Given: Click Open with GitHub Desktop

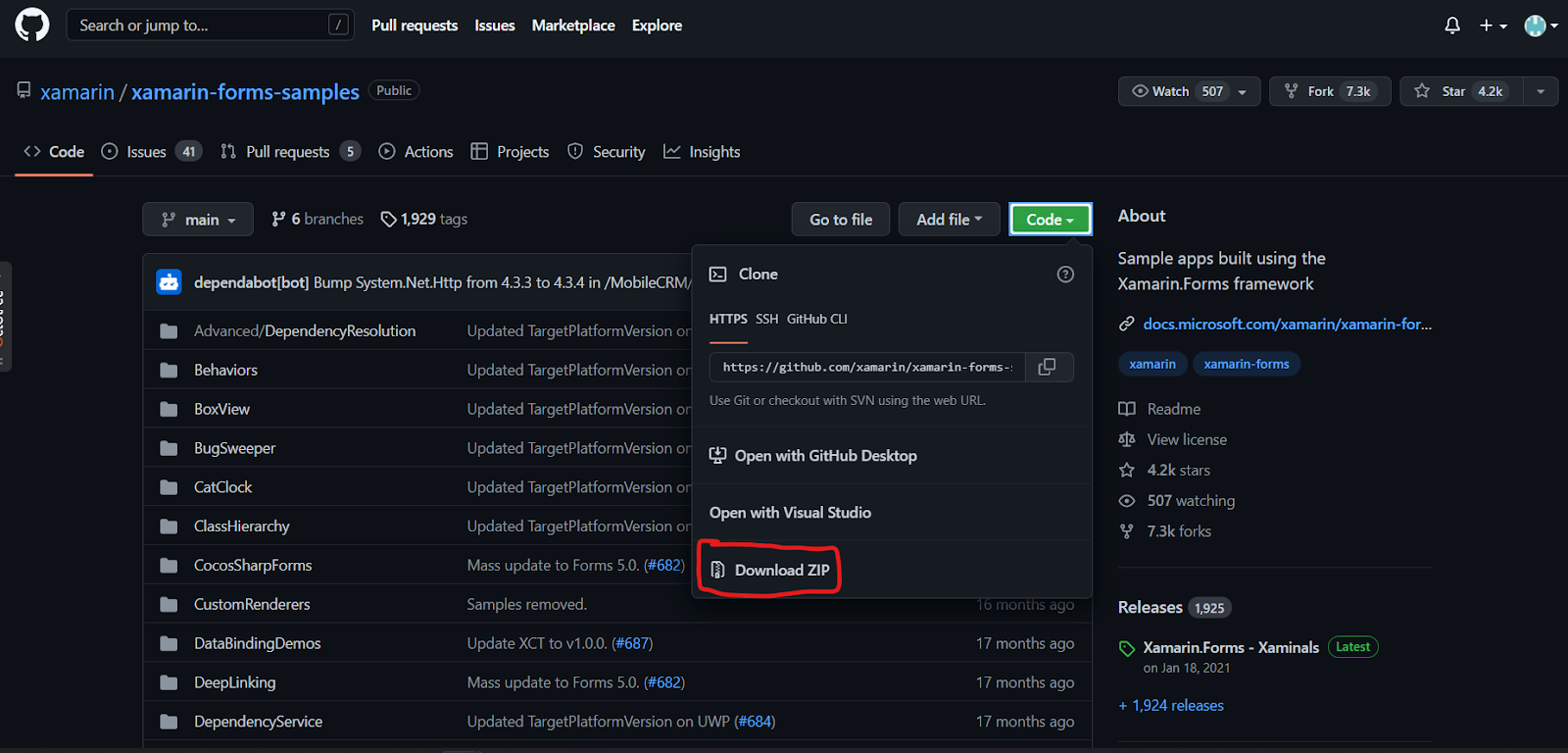Looking at the screenshot, I should point(813,456).
